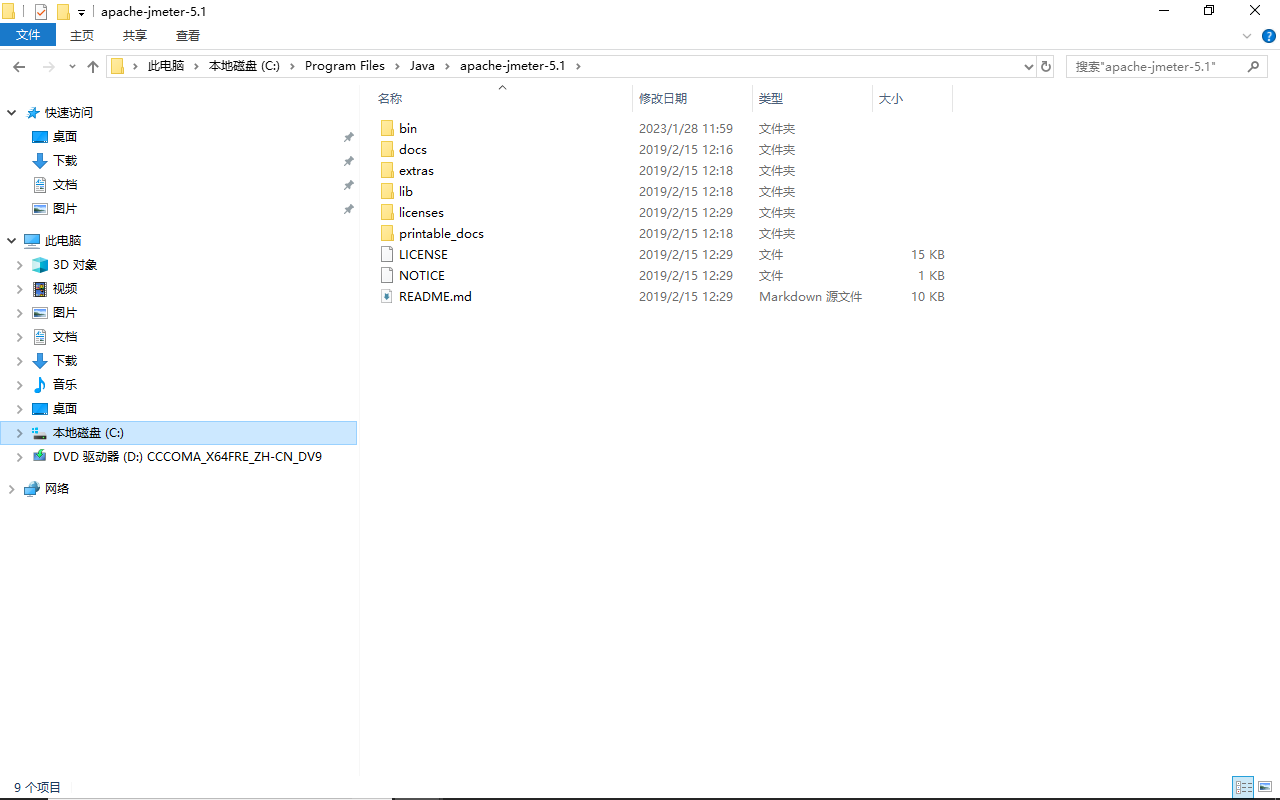Image resolution: width=1280 pixels, height=800 pixels.
Task: Select the NOTICE file icon
Action: click(387, 275)
